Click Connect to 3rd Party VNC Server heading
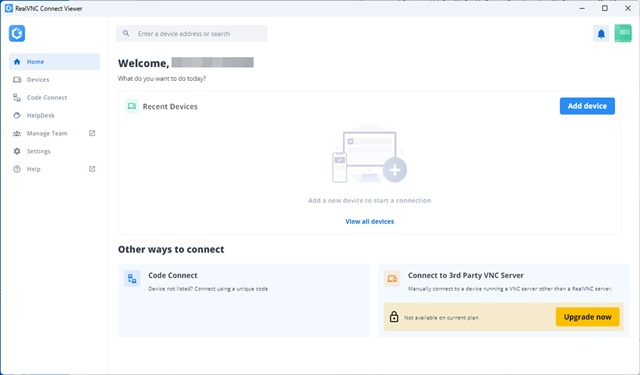This screenshot has height=375, width=640. click(466, 275)
